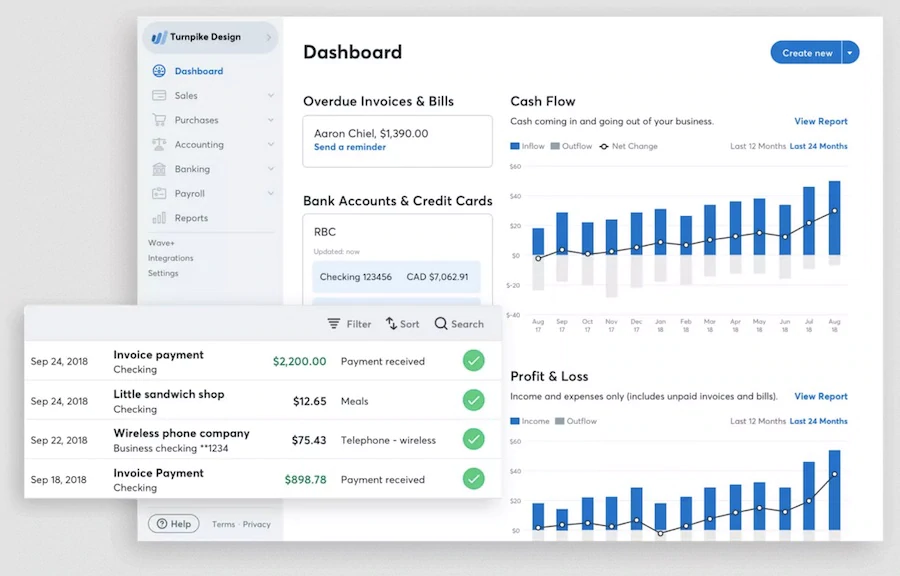The height and width of the screenshot is (576, 900).
Task: Click the Dashboard globe icon in sidebar
Action: [159, 71]
